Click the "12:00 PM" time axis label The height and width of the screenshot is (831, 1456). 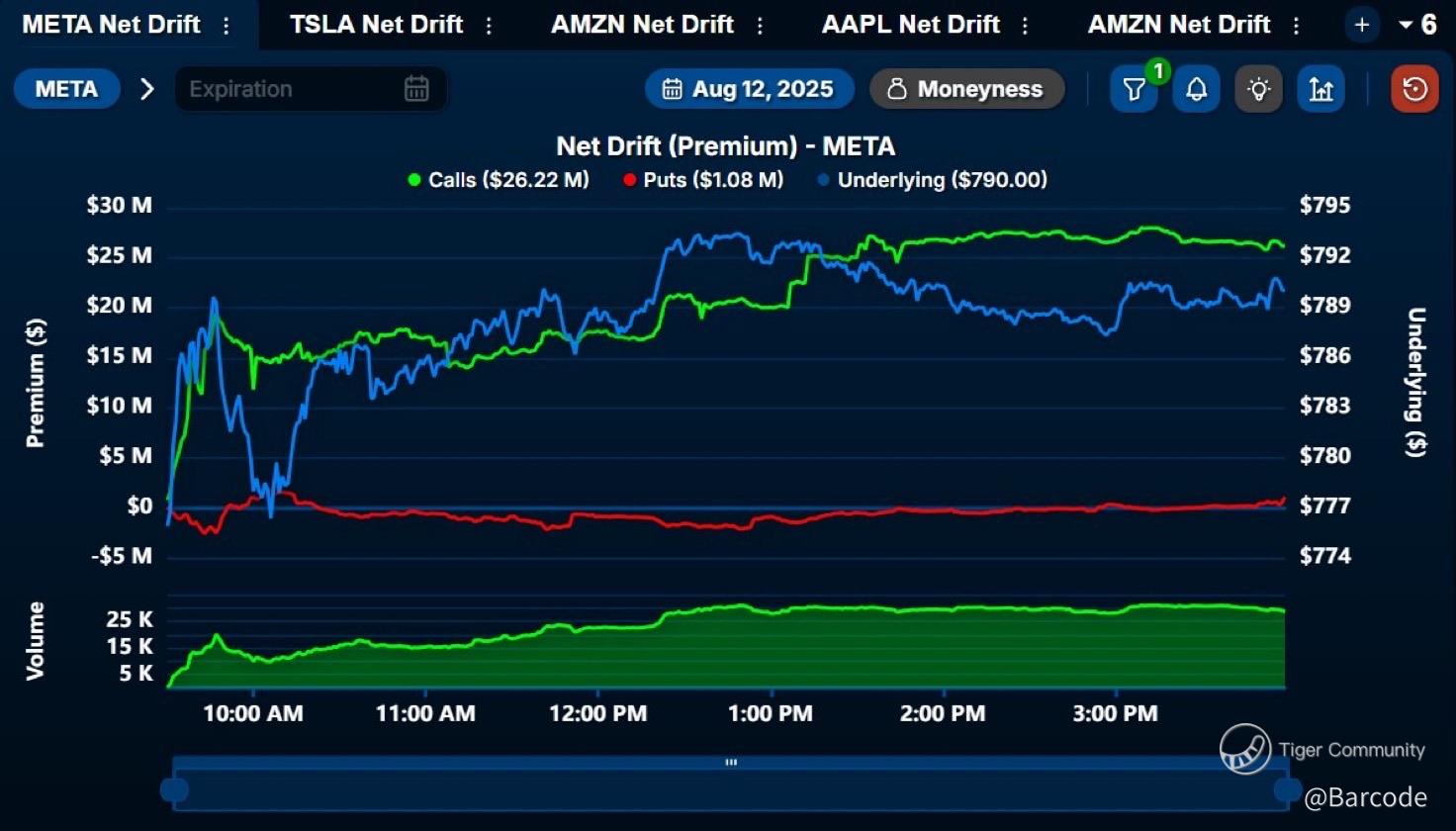click(x=598, y=713)
